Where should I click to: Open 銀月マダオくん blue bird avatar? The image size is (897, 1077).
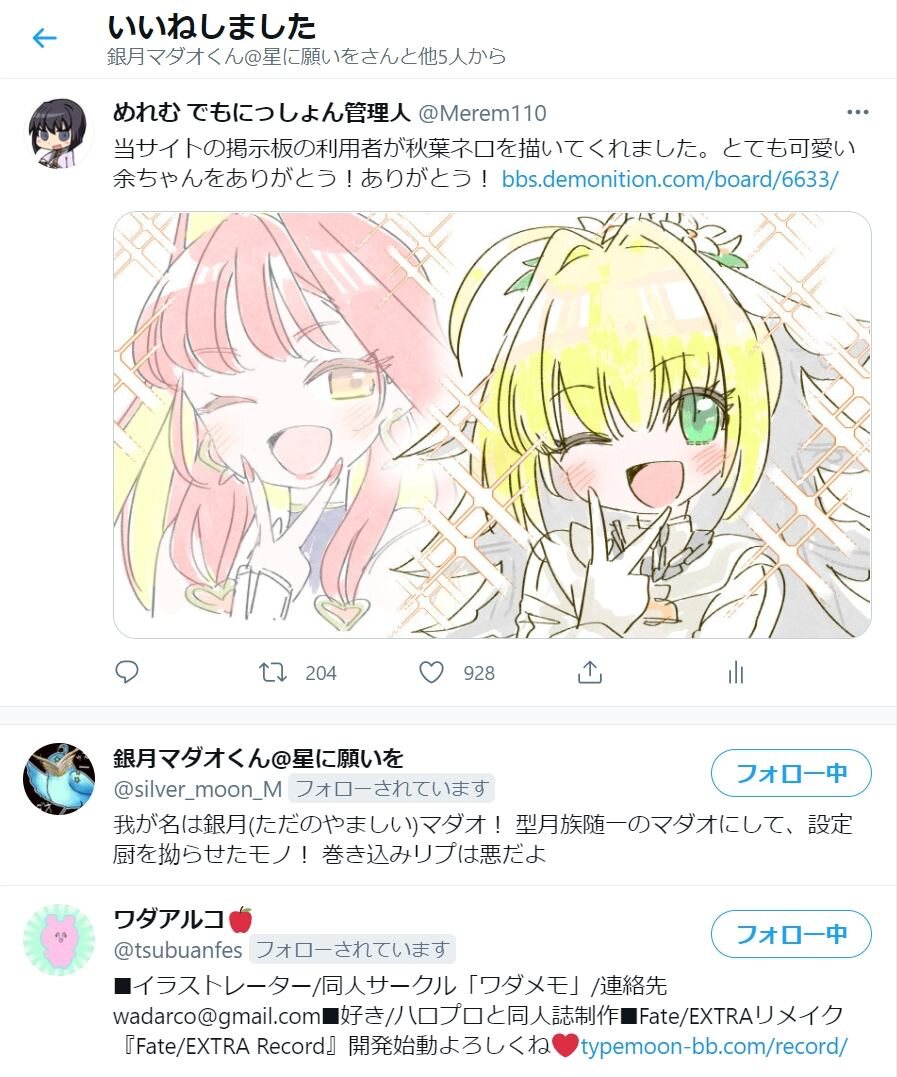(x=59, y=778)
